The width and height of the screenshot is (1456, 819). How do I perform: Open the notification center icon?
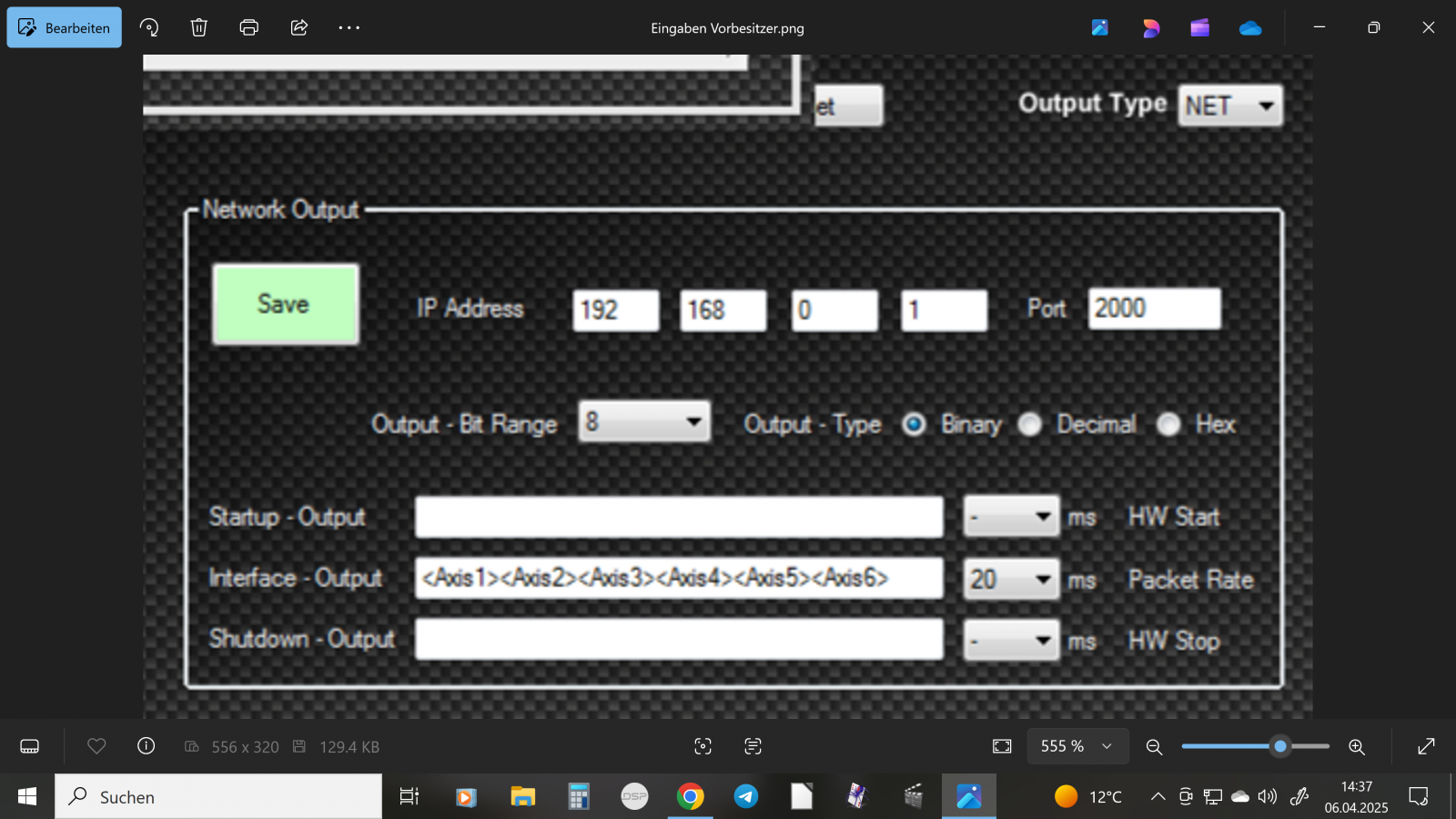1418,797
